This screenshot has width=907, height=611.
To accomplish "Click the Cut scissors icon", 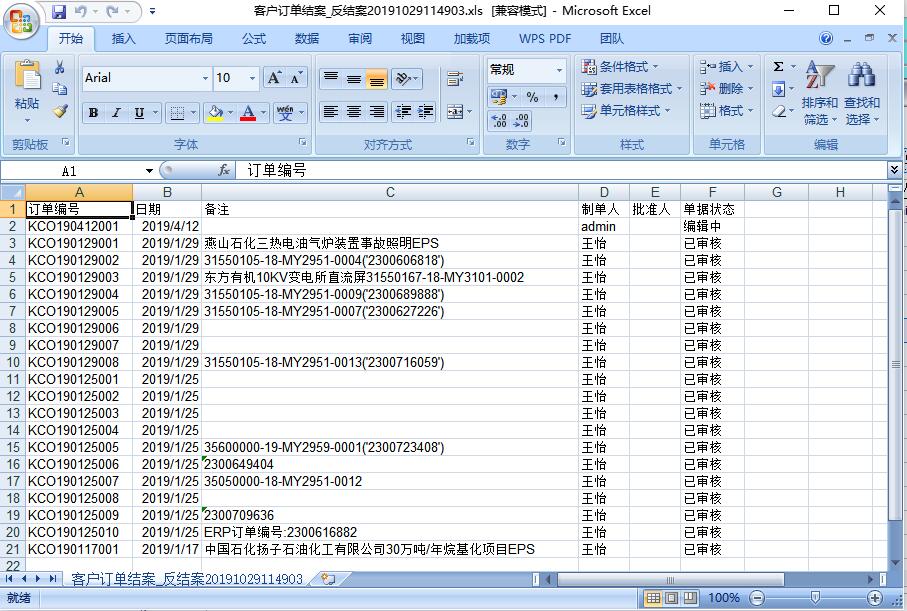I will pyautogui.click(x=60, y=67).
